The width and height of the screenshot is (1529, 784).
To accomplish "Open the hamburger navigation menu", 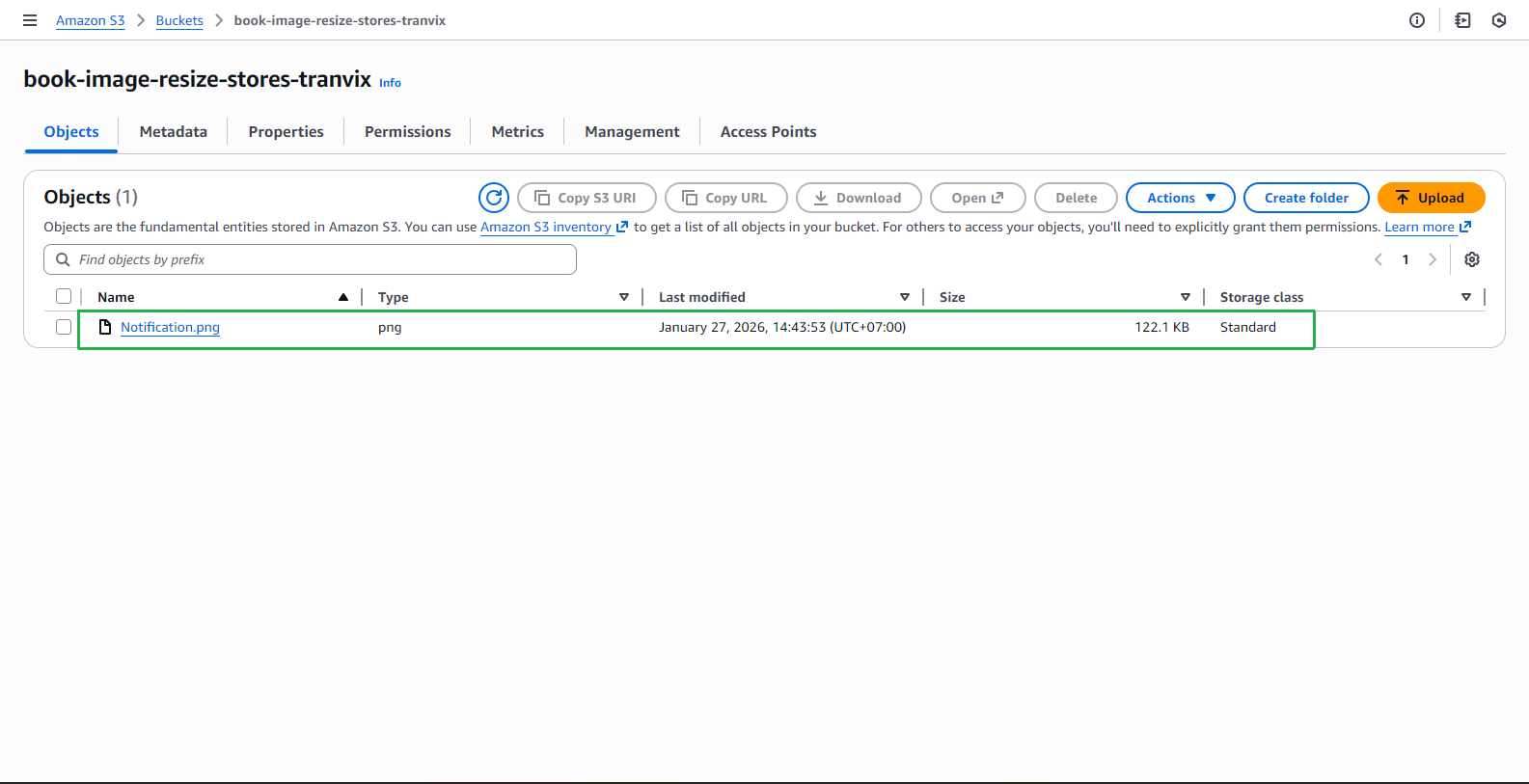I will pyautogui.click(x=30, y=20).
